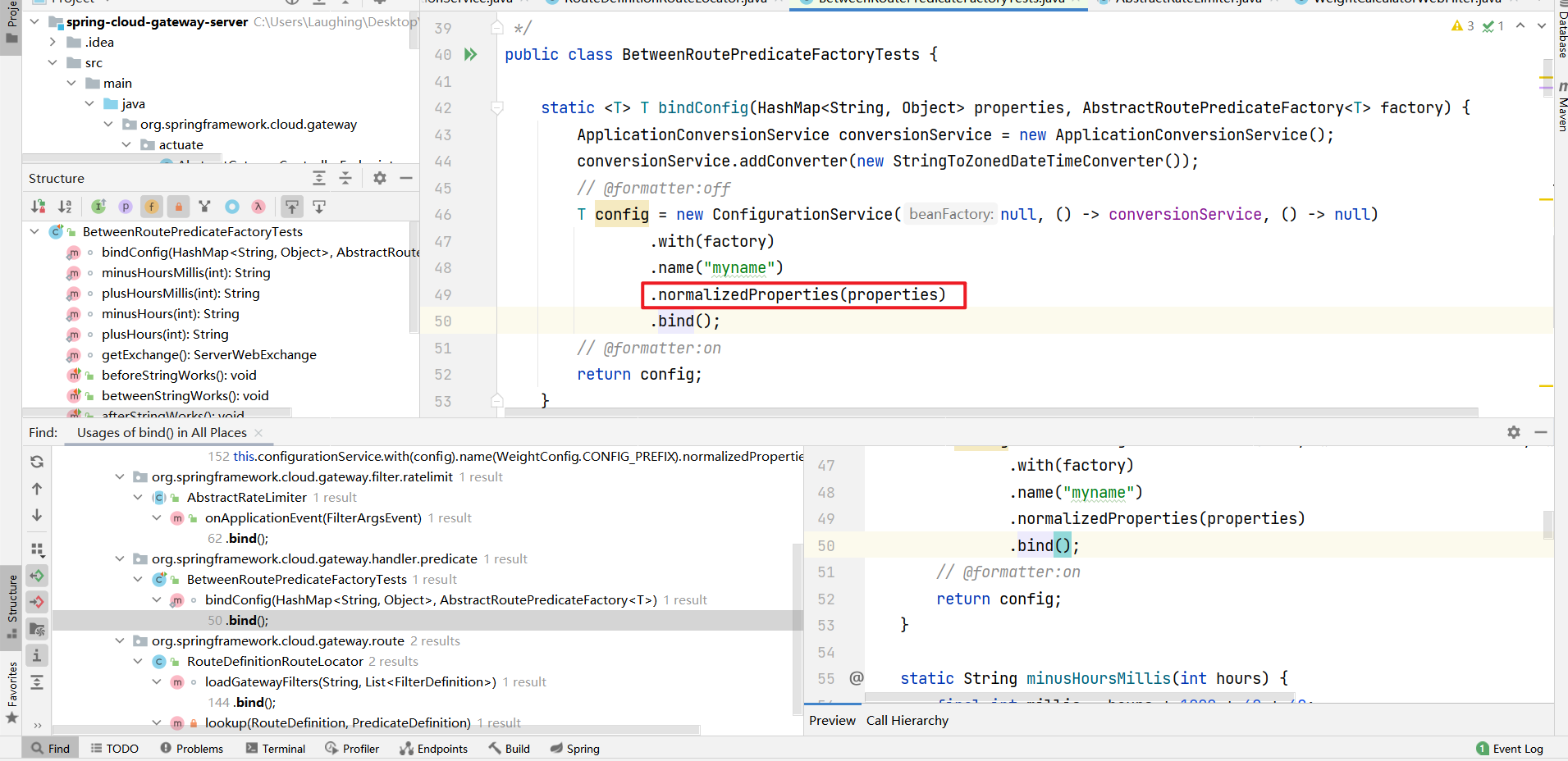Viewport: 1568px width, 761px height.
Task: Minimize the Find tool window
Action: coord(1541,432)
